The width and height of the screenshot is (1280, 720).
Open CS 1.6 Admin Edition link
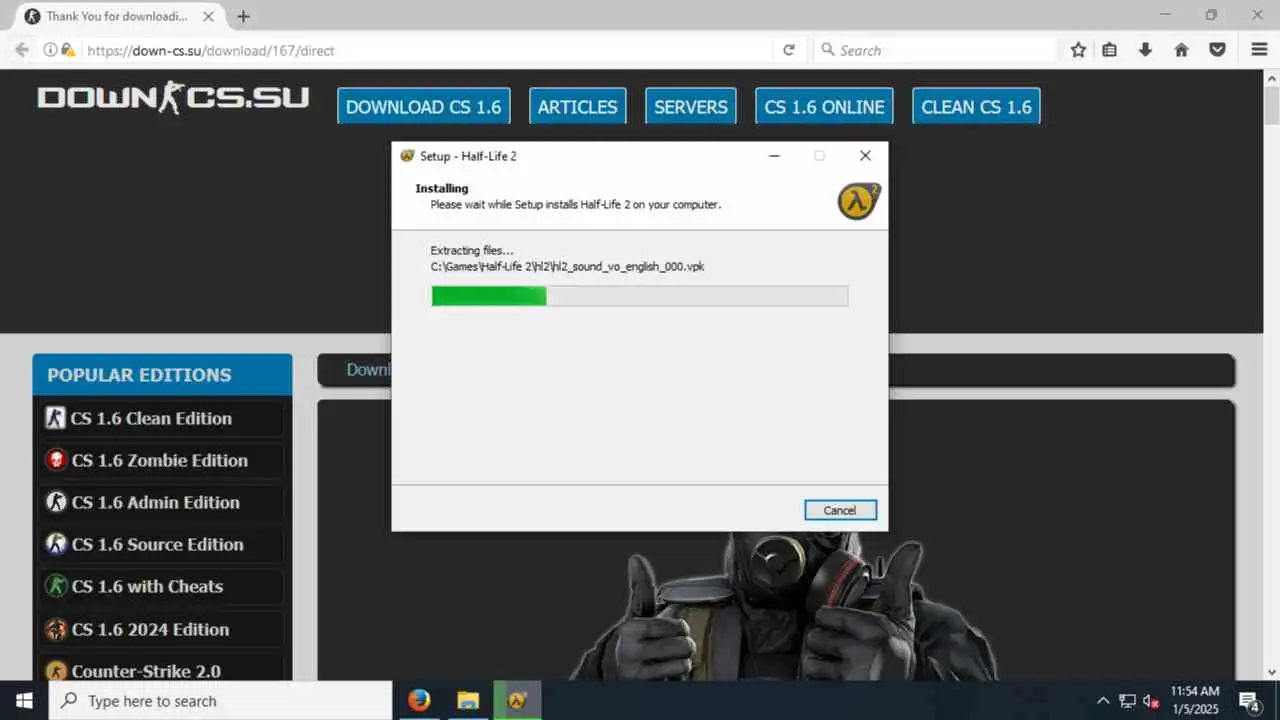point(155,502)
